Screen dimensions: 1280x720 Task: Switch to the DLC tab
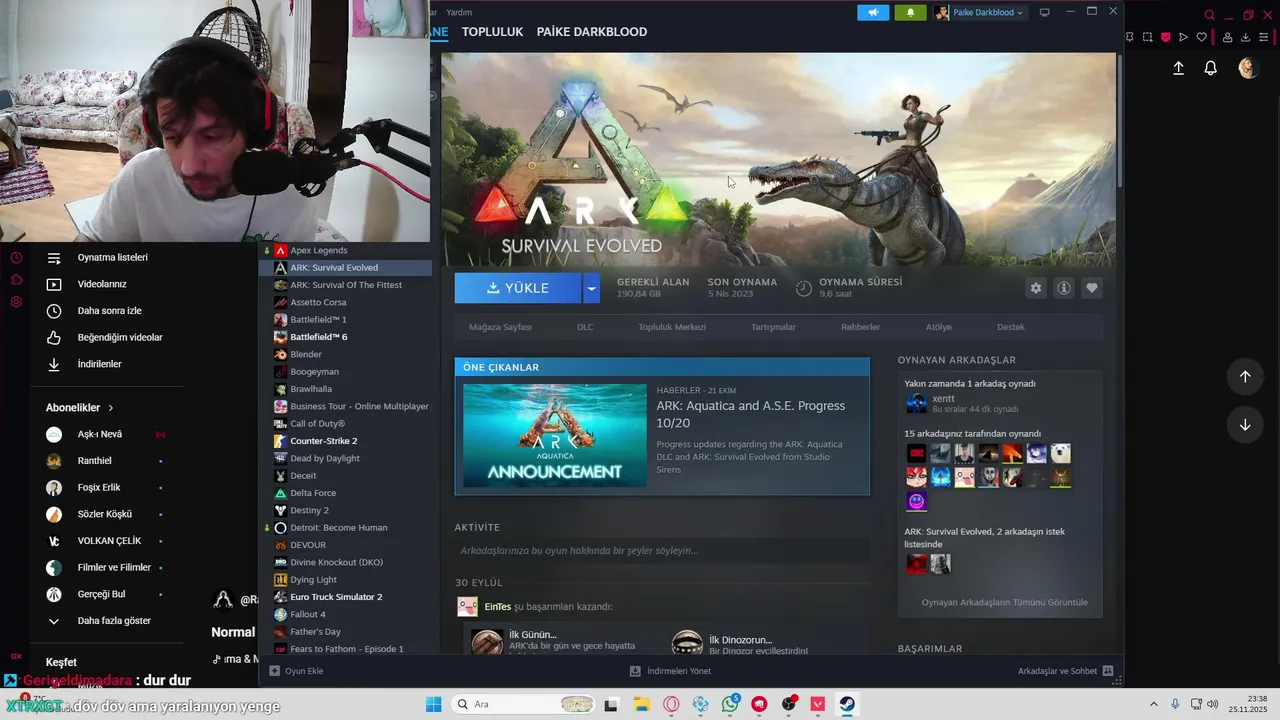(x=585, y=327)
